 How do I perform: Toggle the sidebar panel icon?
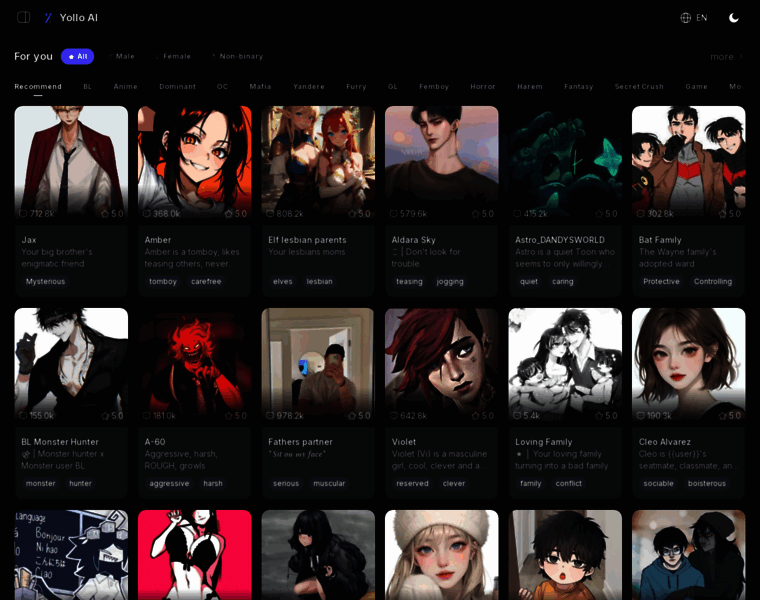pos(24,17)
